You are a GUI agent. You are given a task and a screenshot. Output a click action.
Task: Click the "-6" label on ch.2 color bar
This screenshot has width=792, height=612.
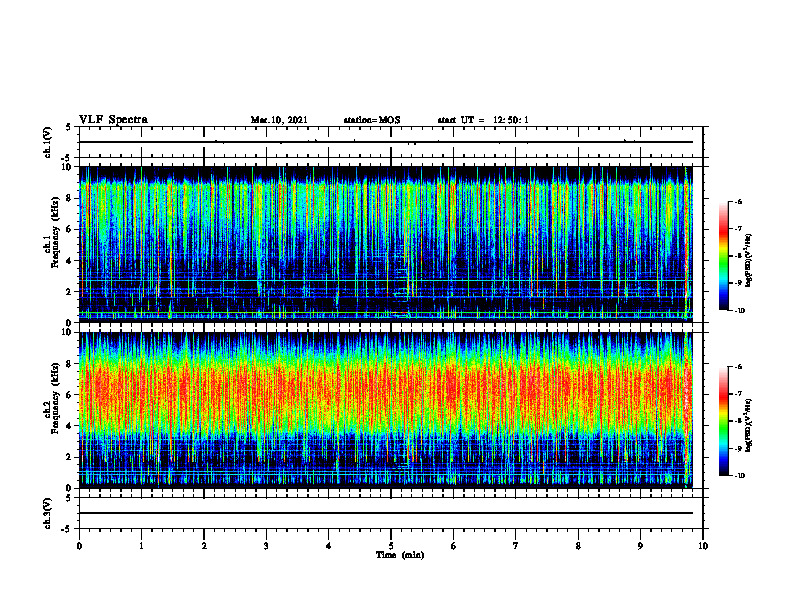coord(738,367)
